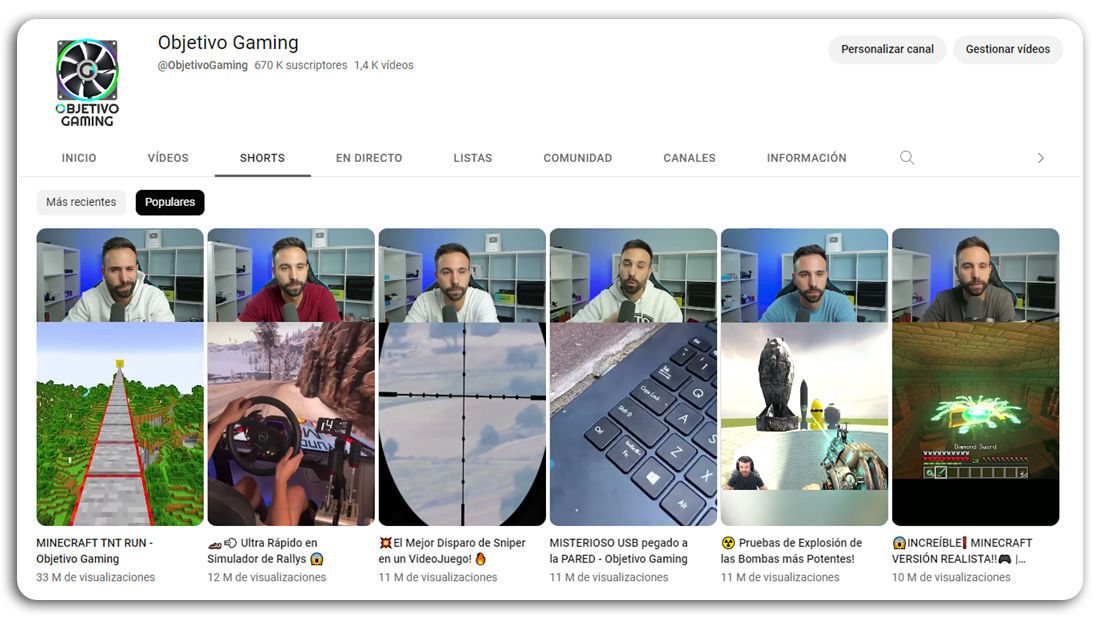This screenshot has width=1100, height=620.
Task: Select the Populares filter chip
Action: 170,202
